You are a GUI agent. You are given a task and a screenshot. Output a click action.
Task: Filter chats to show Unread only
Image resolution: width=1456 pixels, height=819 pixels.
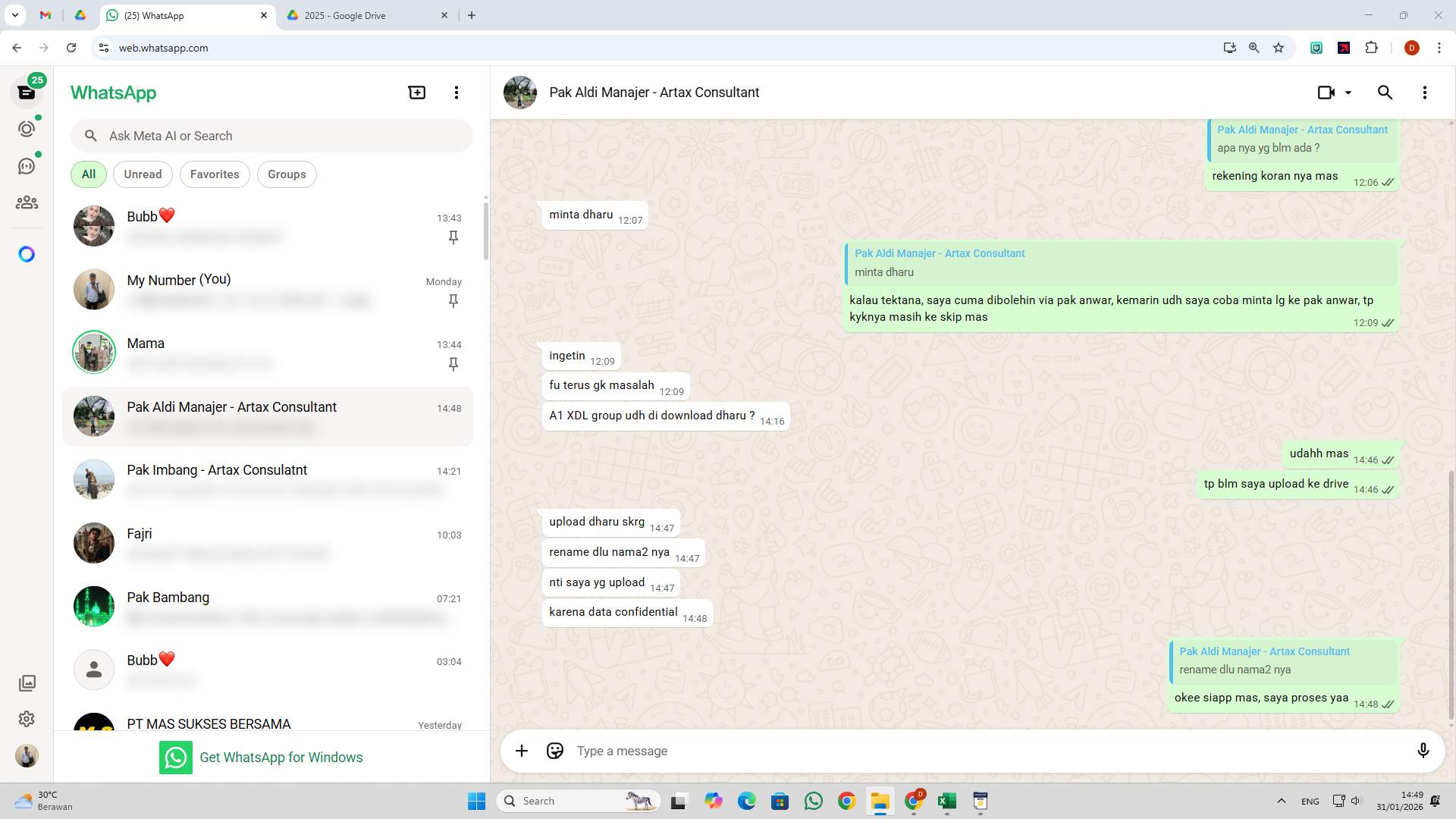point(142,174)
